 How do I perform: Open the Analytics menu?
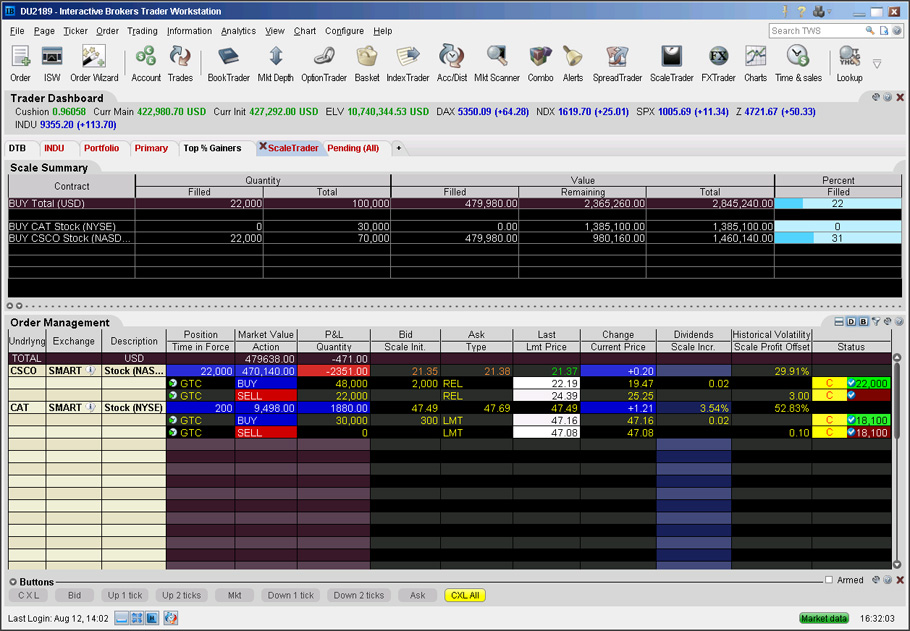[238, 31]
